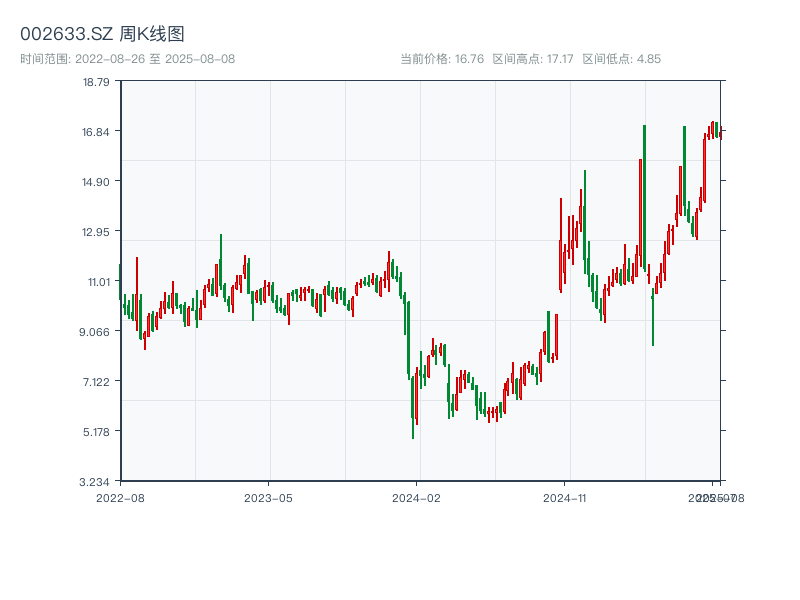Click the 5.178 price axis label
800x600 pixels.
point(96,432)
